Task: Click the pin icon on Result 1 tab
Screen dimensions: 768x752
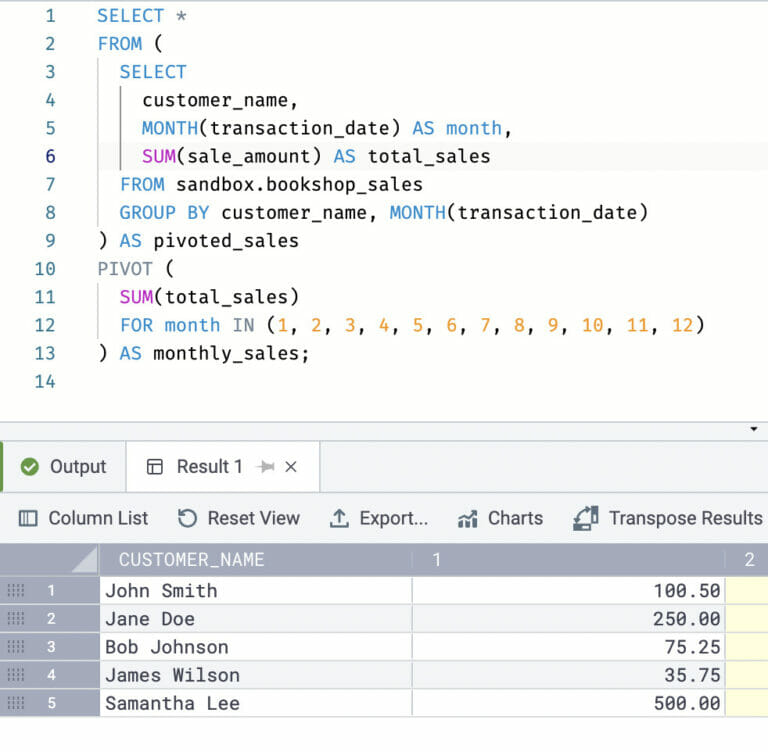Action: click(x=265, y=467)
